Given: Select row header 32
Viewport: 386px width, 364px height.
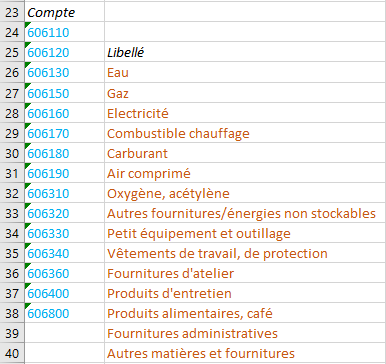Looking at the screenshot, I should 12,193.
